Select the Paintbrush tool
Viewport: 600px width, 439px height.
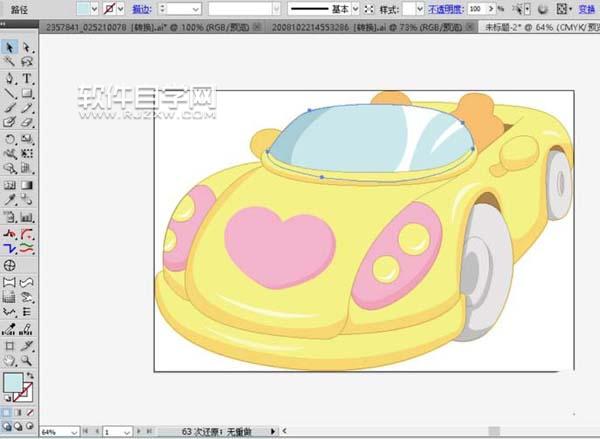(9, 108)
